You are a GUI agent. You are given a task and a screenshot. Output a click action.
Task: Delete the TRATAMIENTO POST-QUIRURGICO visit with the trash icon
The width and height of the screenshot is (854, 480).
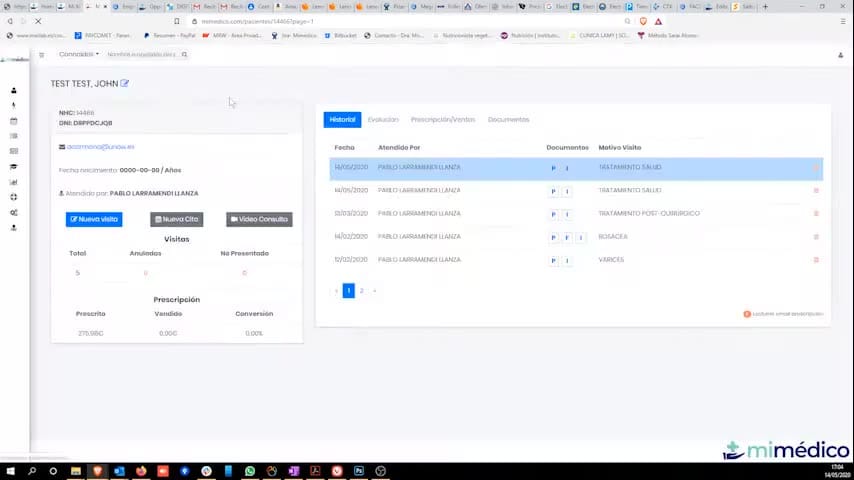pyautogui.click(x=816, y=214)
